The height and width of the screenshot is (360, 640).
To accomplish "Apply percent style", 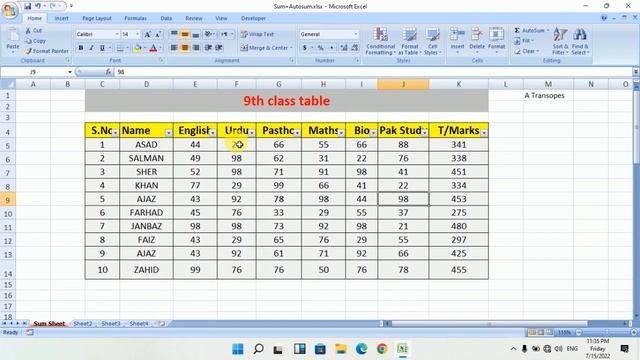I will (321, 48).
